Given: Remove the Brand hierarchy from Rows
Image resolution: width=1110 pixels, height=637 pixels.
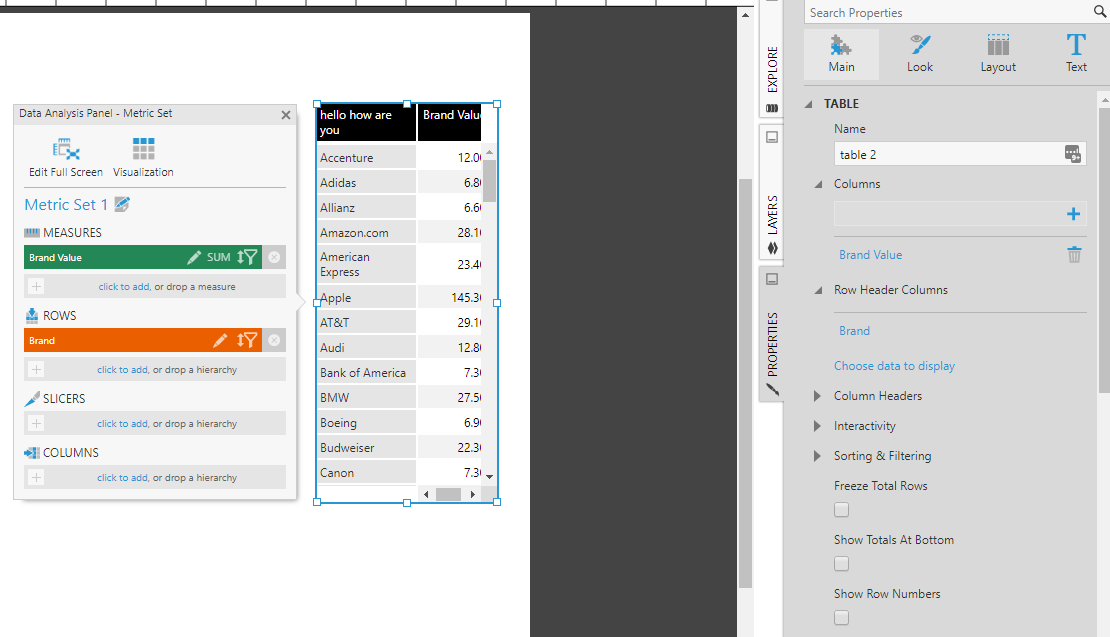Looking at the screenshot, I should (x=274, y=340).
